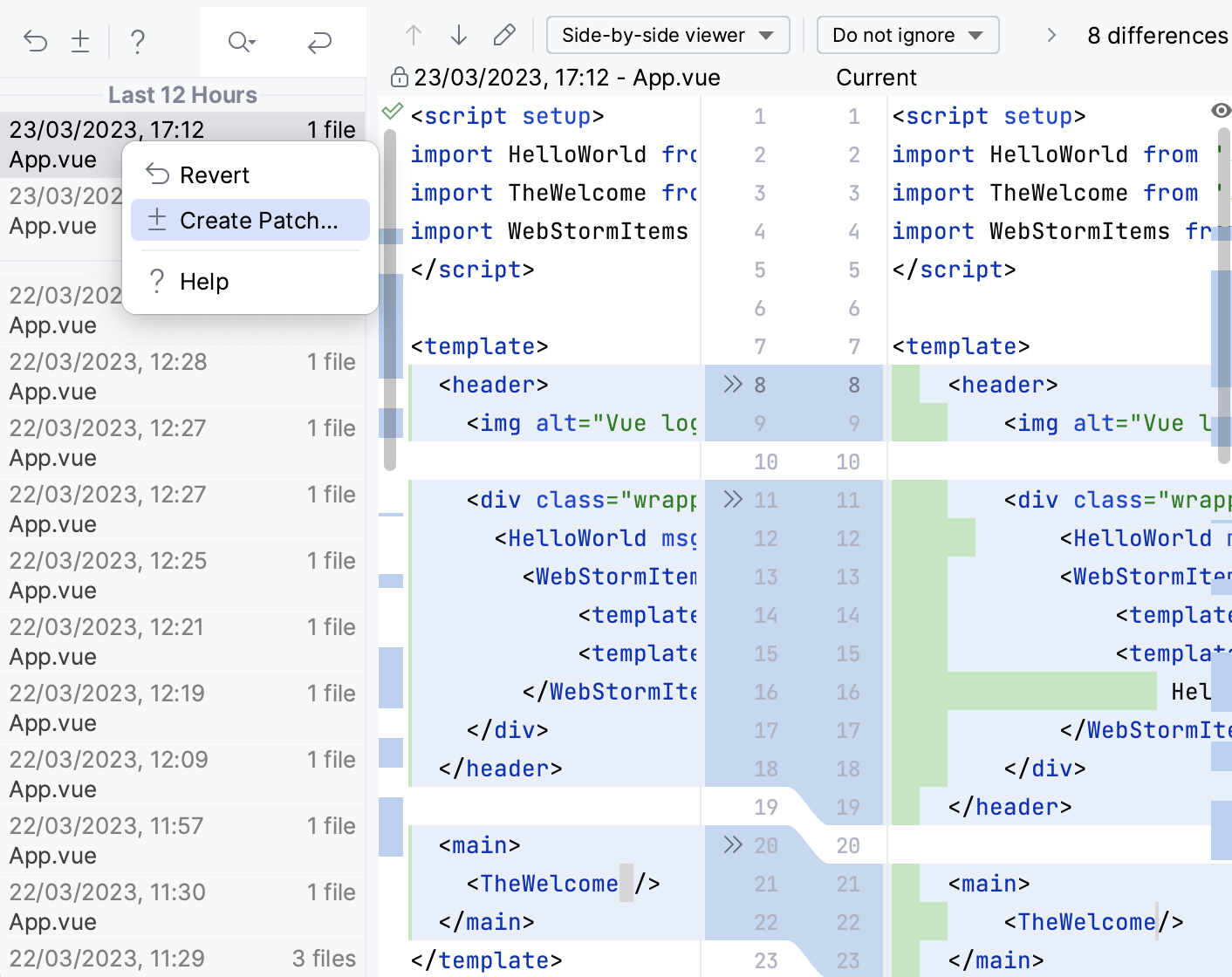Click the pencil edit source icon
The width and height of the screenshot is (1232, 977).
[x=504, y=35]
